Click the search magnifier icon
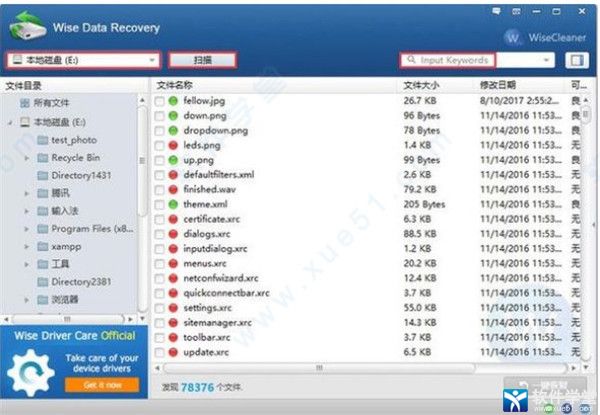 coord(411,60)
